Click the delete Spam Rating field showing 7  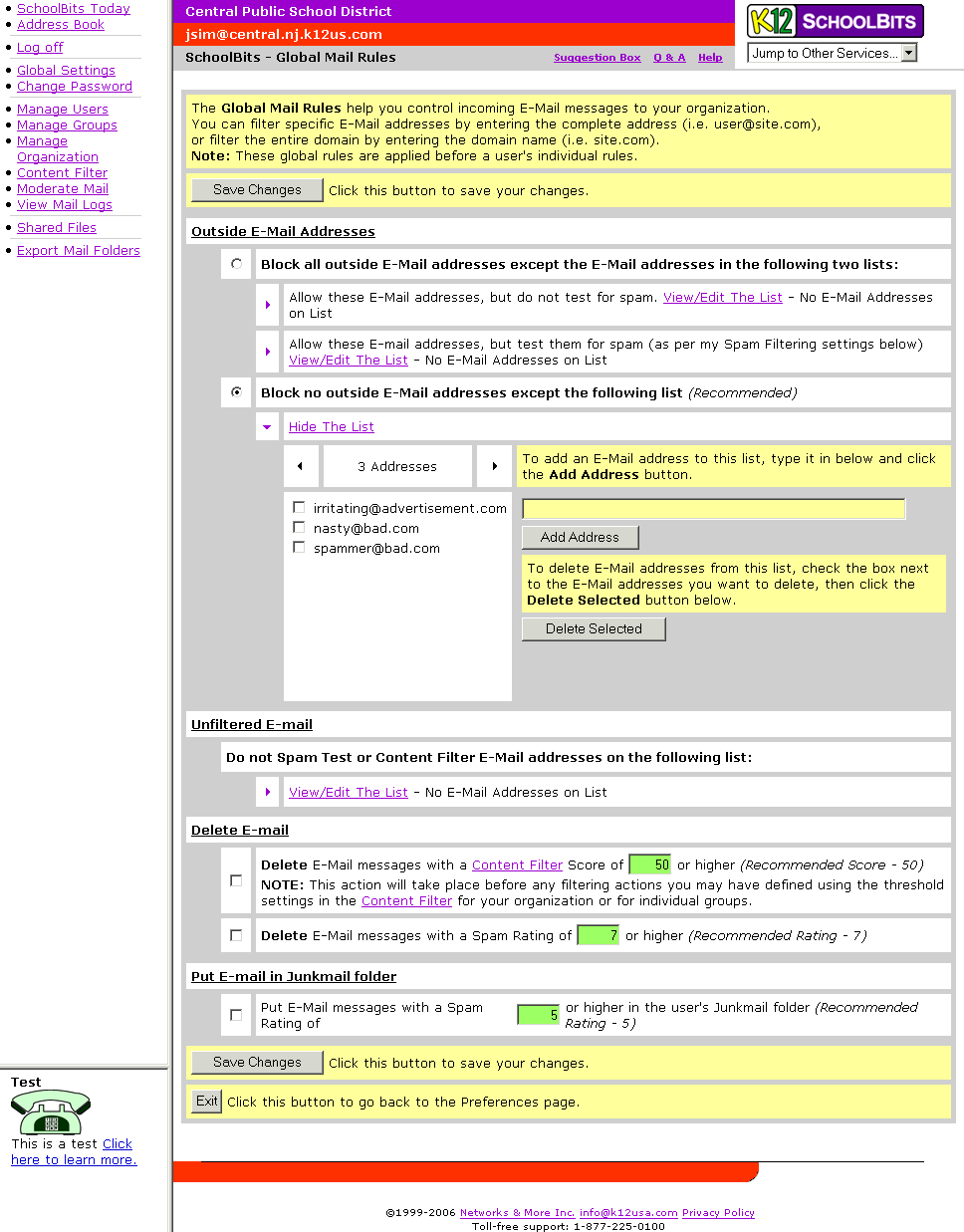tap(599, 935)
